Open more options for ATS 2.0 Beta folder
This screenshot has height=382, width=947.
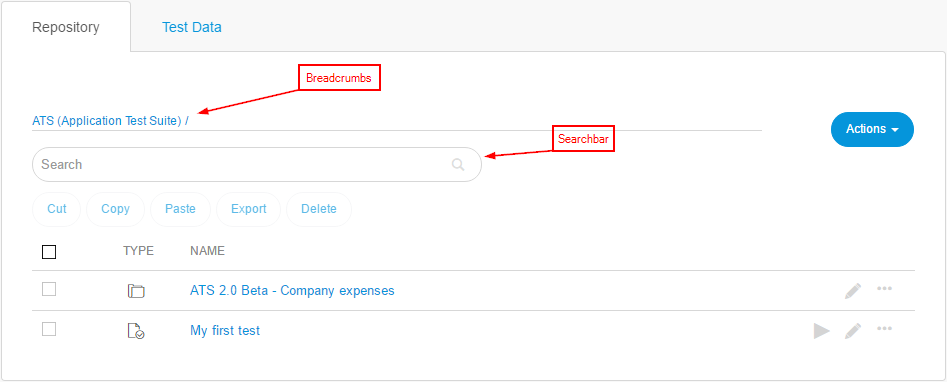point(884,288)
